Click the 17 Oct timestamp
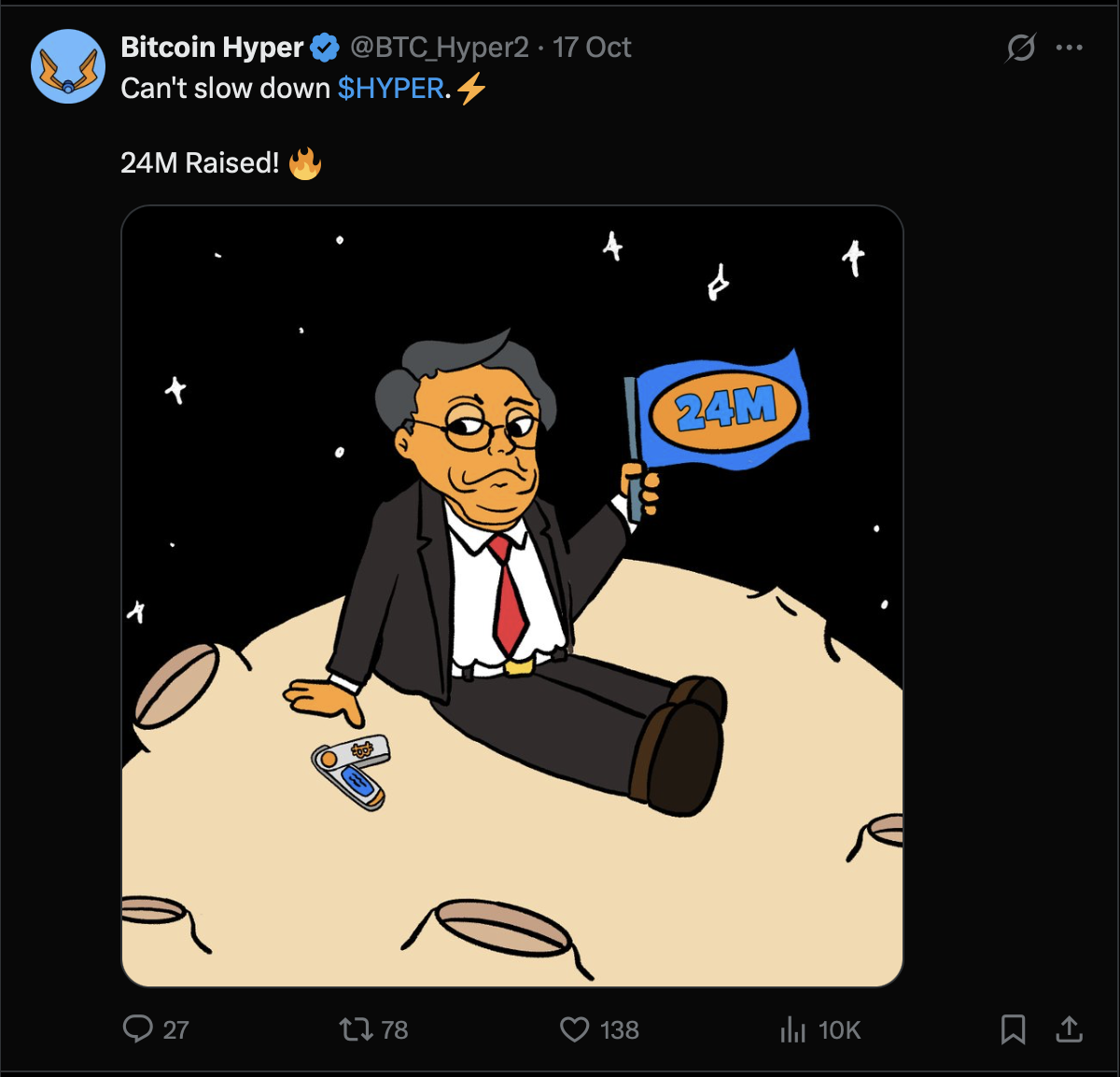This screenshot has width=1120, height=1077. pos(592,48)
